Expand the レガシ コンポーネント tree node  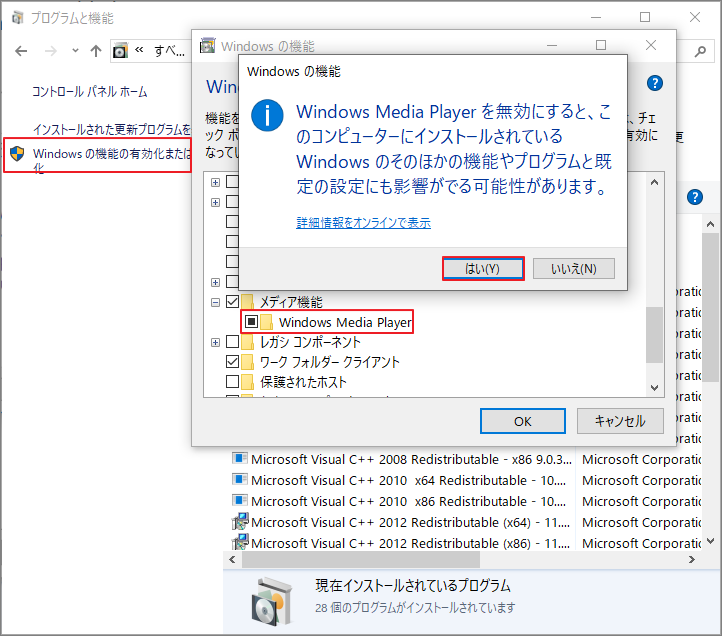coord(215,342)
